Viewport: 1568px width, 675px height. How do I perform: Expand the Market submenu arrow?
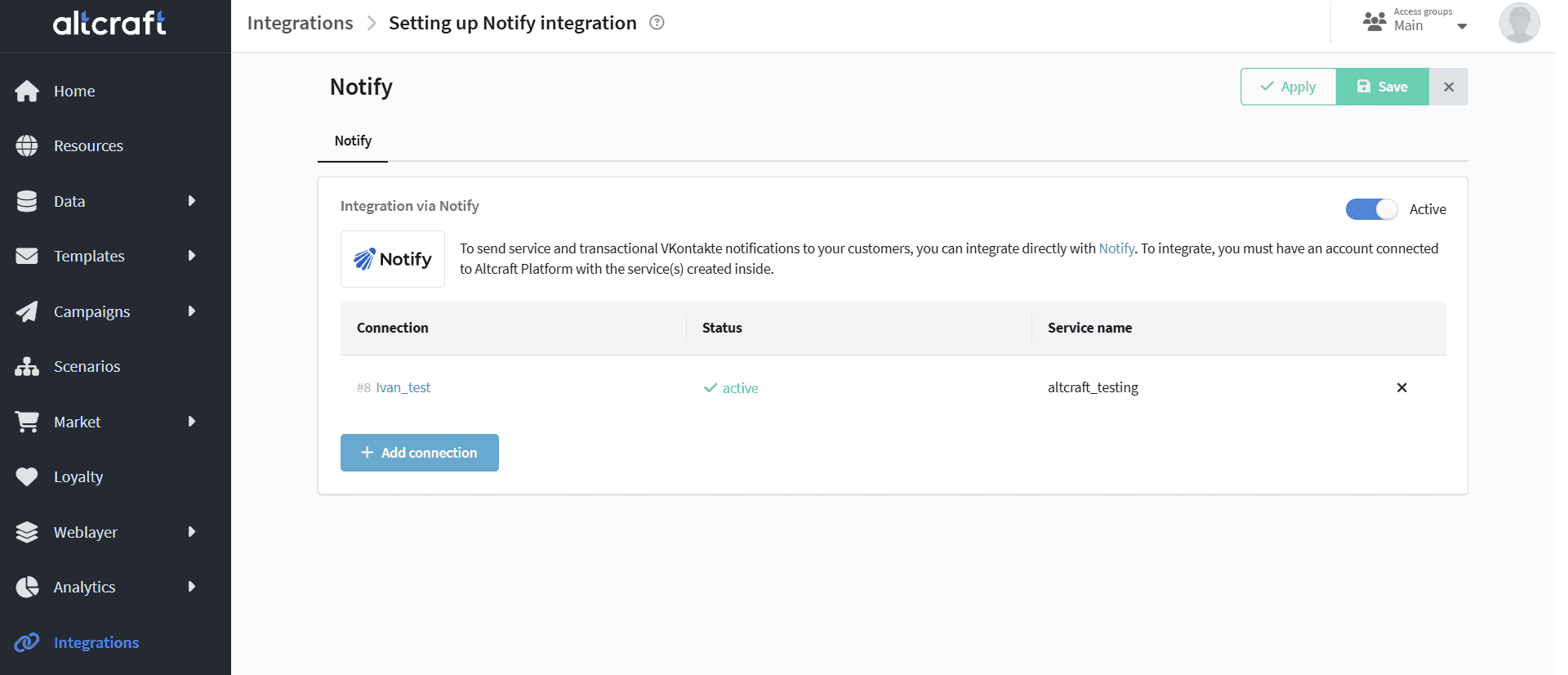click(192, 422)
